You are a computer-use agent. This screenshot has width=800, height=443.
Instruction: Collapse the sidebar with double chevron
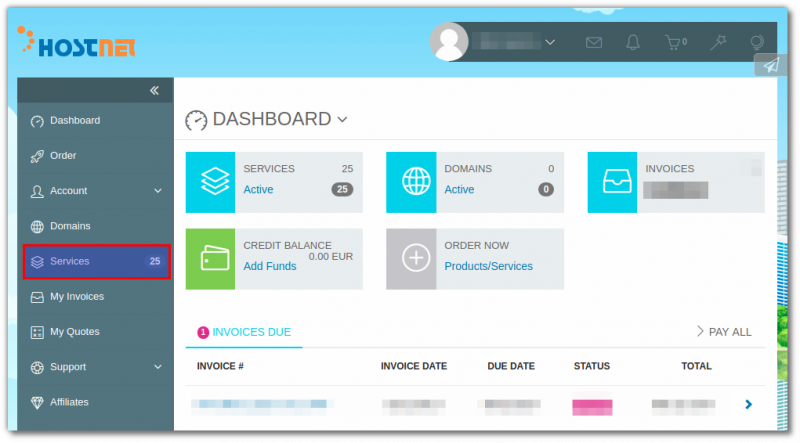point(154,91)
